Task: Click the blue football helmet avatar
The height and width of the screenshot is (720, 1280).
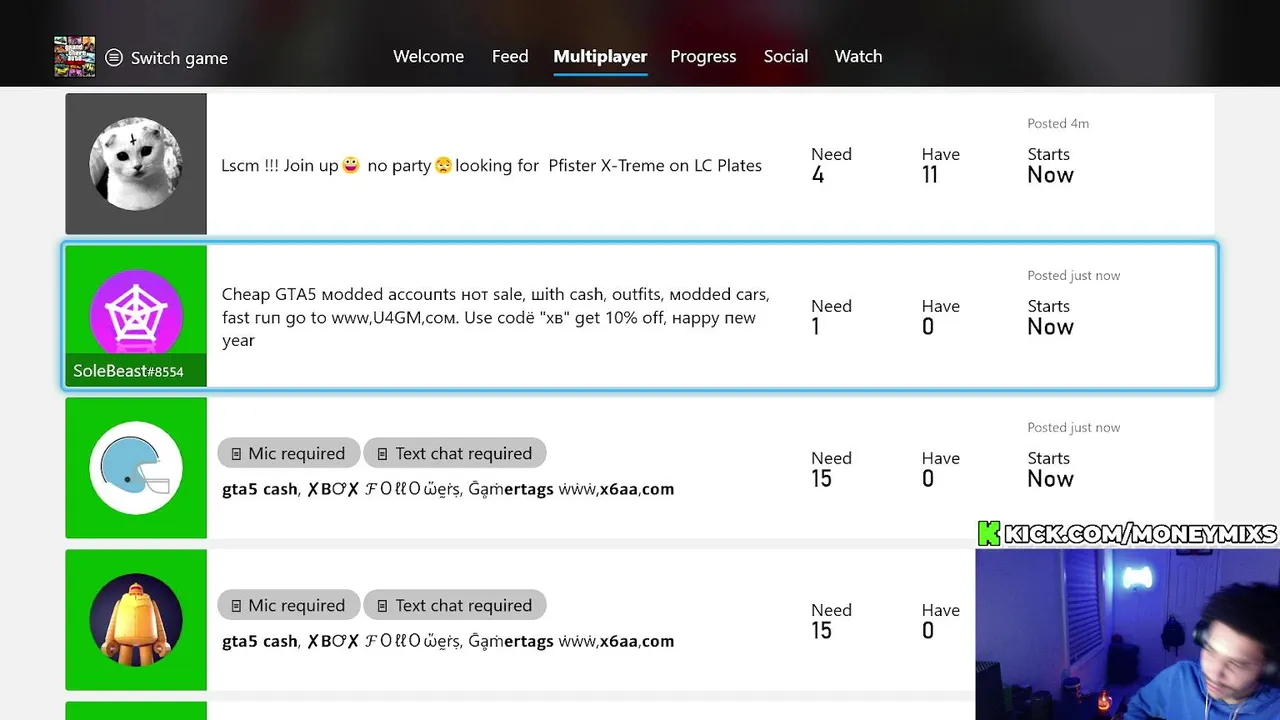Action: (x=136, y=468)
